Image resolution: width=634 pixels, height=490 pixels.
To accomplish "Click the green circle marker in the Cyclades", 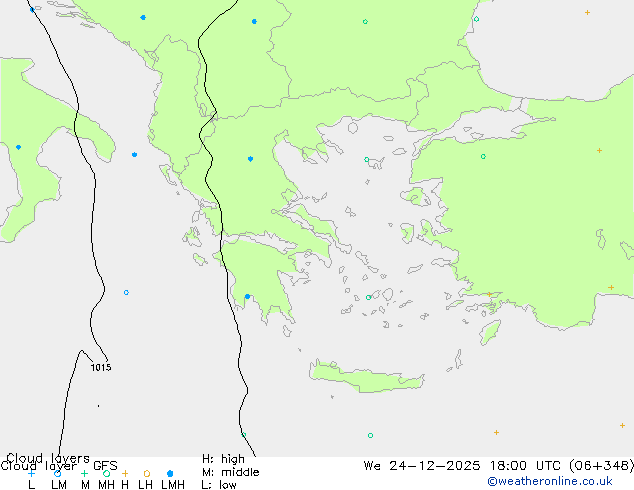I will point(368,298).
